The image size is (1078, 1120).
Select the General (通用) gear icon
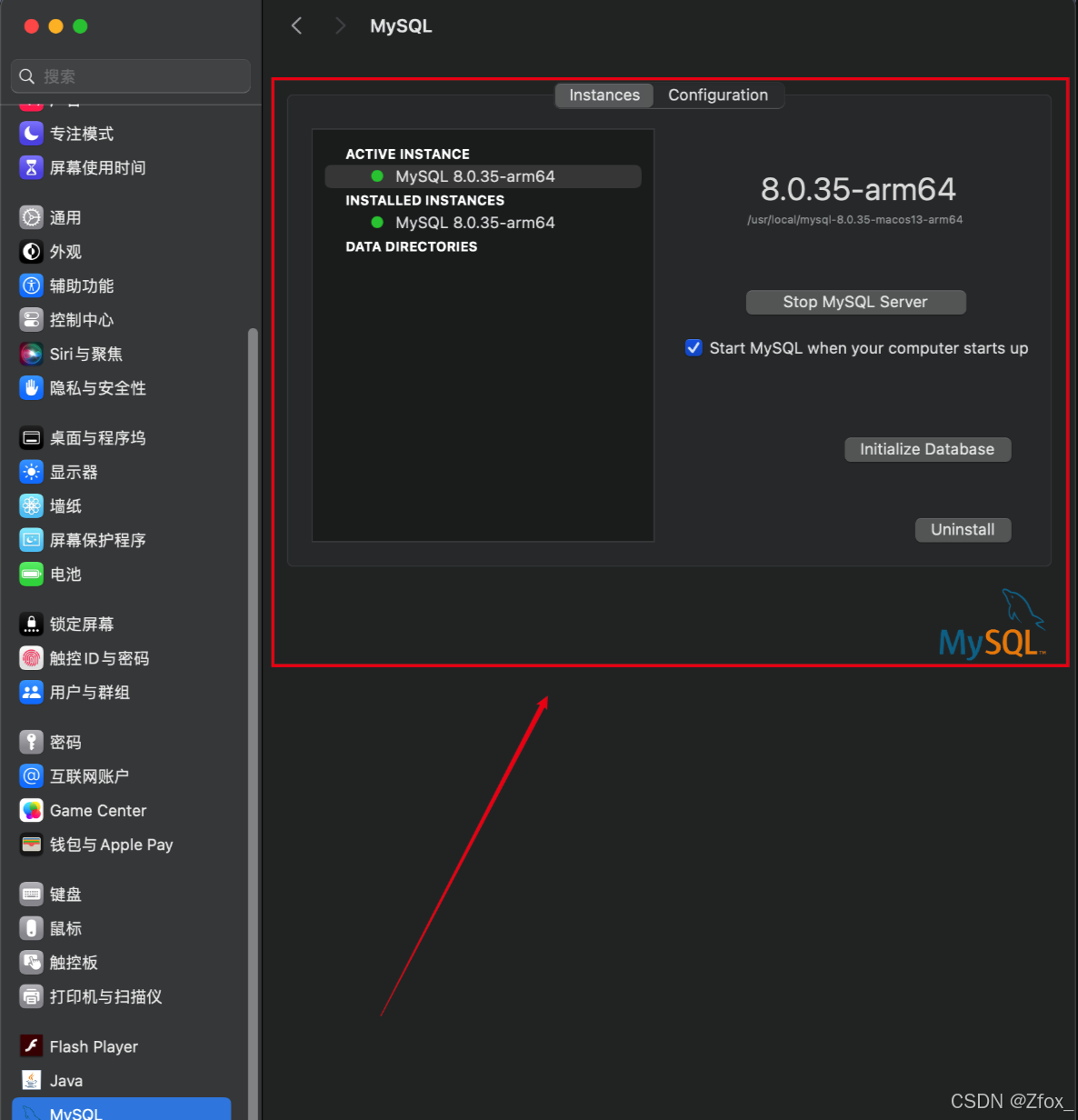coord(32,217)
